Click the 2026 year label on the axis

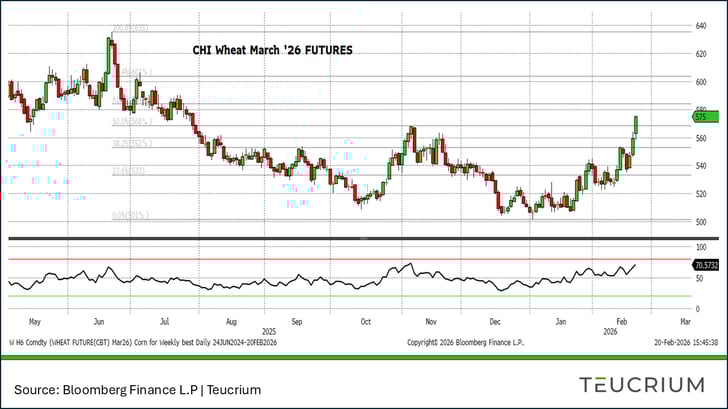click(609, 330)
